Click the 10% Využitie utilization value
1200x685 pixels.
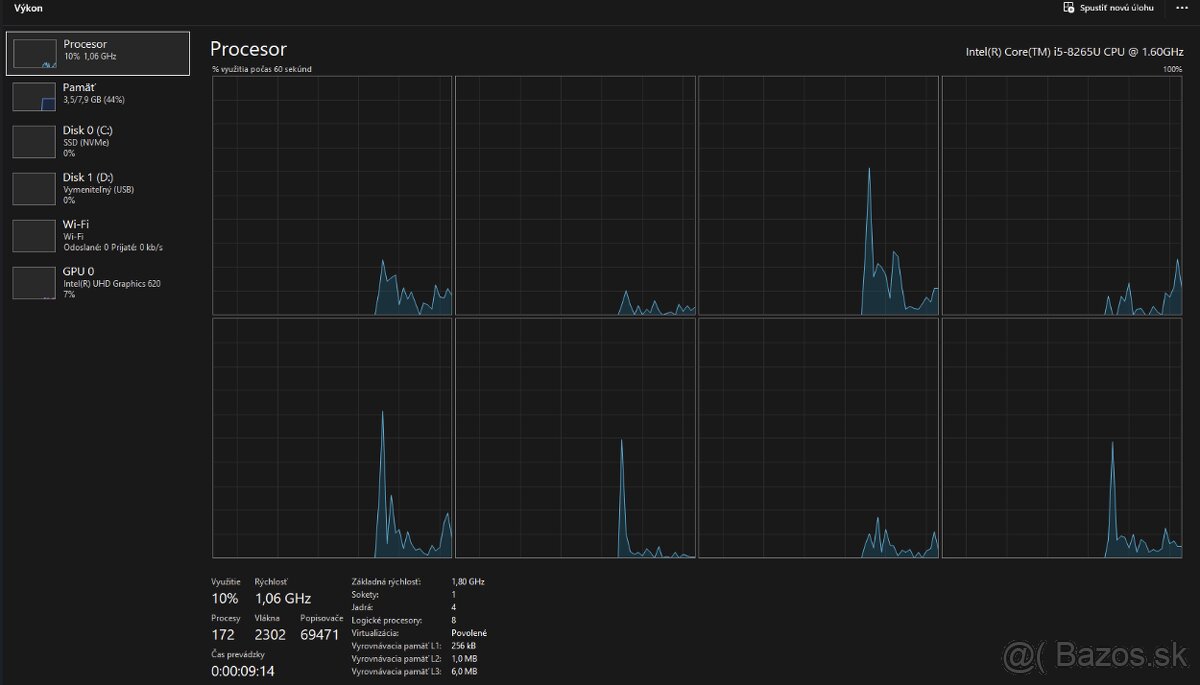tap(225, 598)
